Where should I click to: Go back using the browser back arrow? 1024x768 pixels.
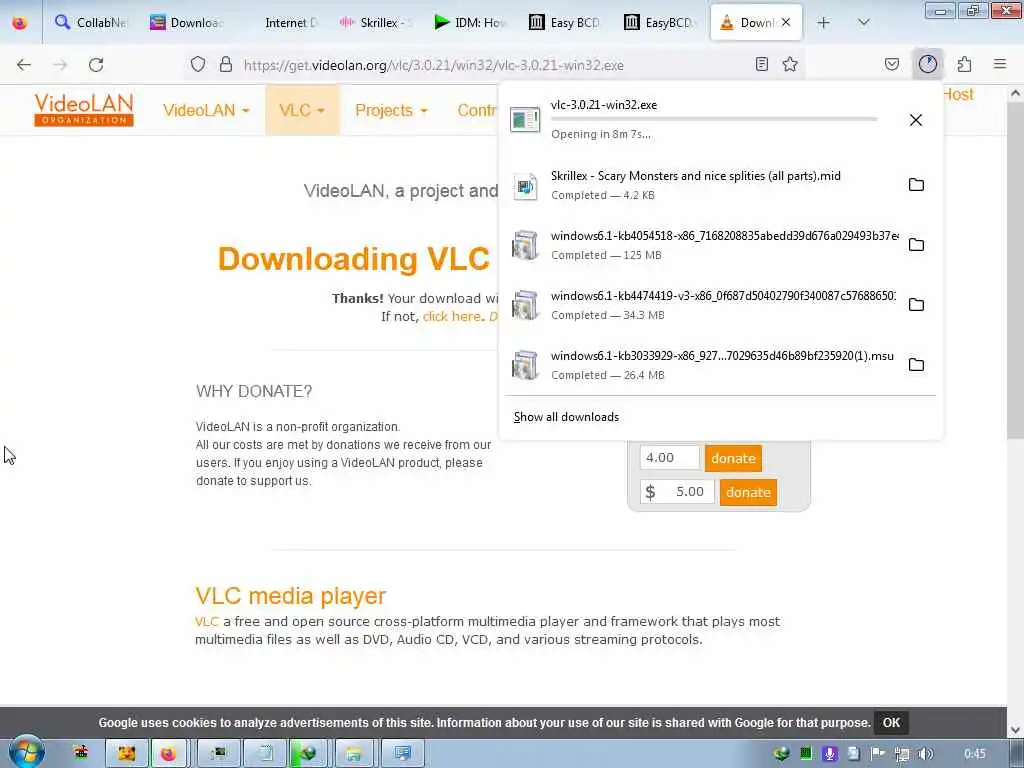pos(24,65)
